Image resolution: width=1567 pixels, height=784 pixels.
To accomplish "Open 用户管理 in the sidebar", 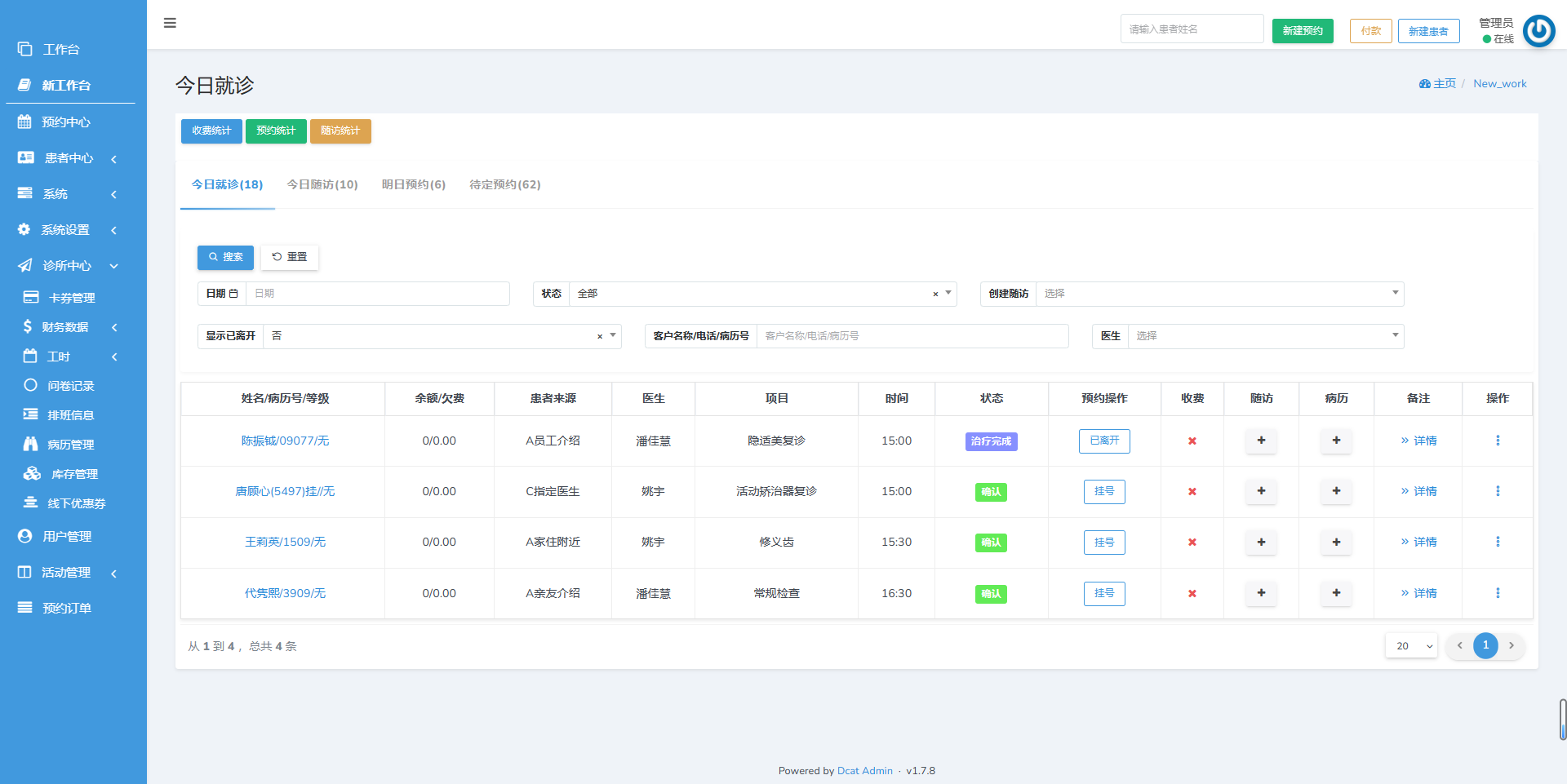I will coord(73,536).
